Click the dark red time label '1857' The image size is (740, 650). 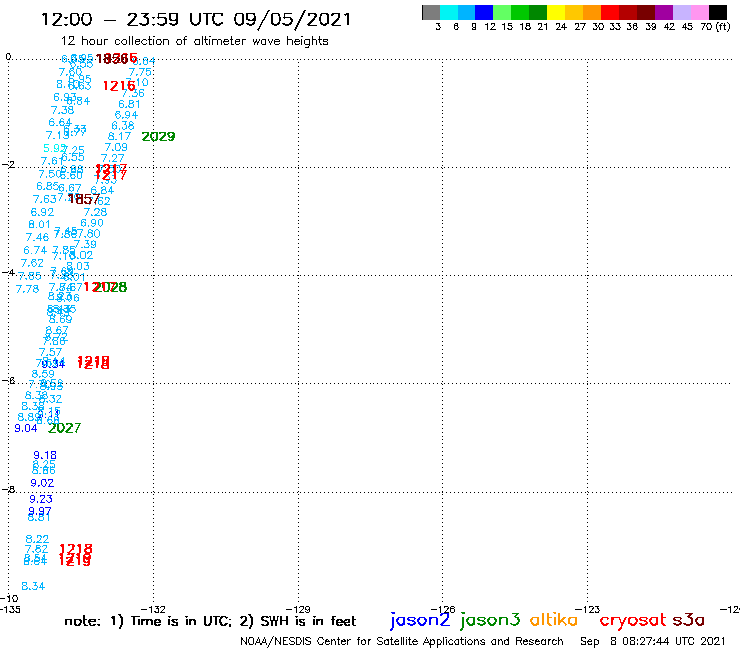[x=84, y=199]
